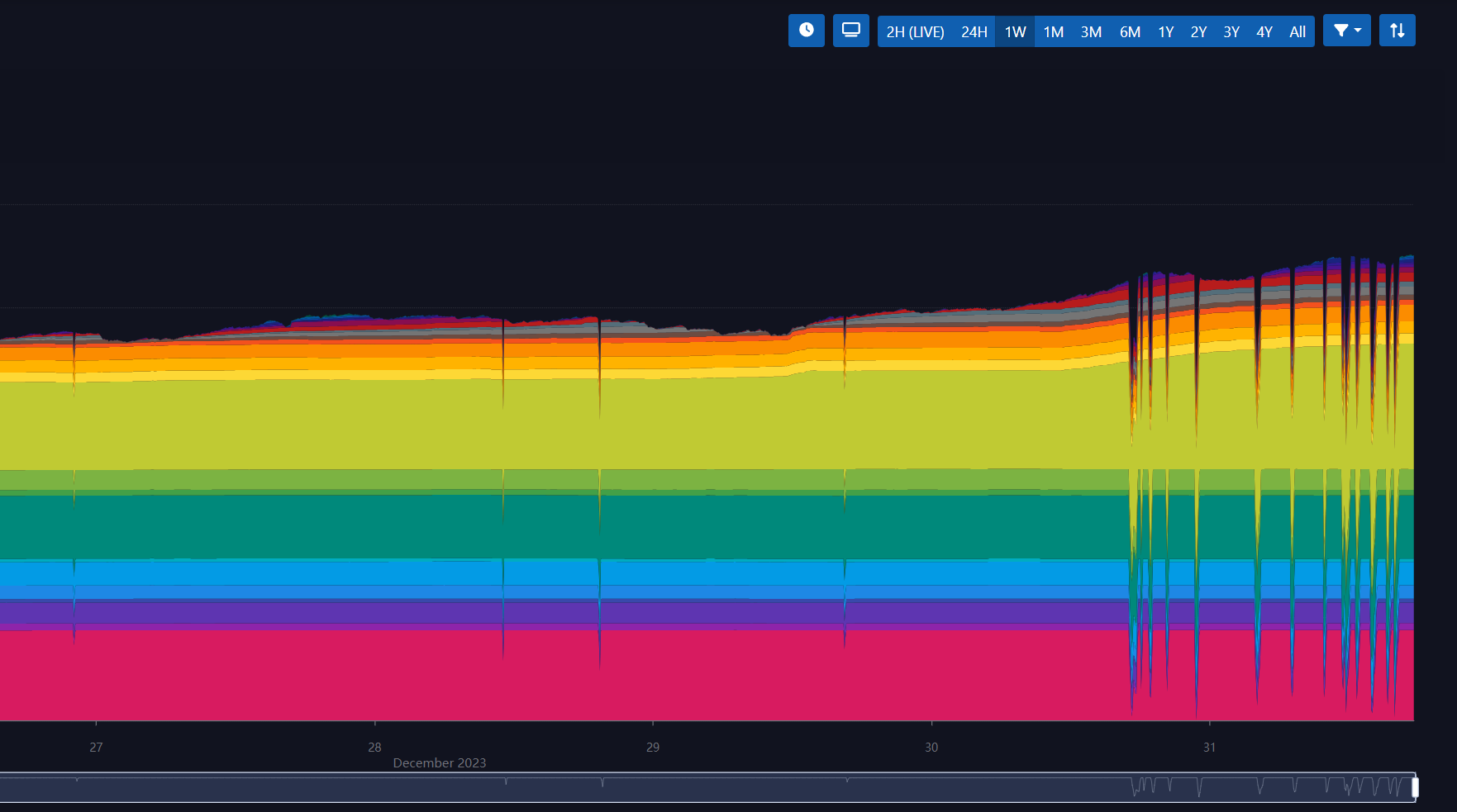Show the 1Y time range
Screen dimensions: 1457x812
pos(1165,32)
